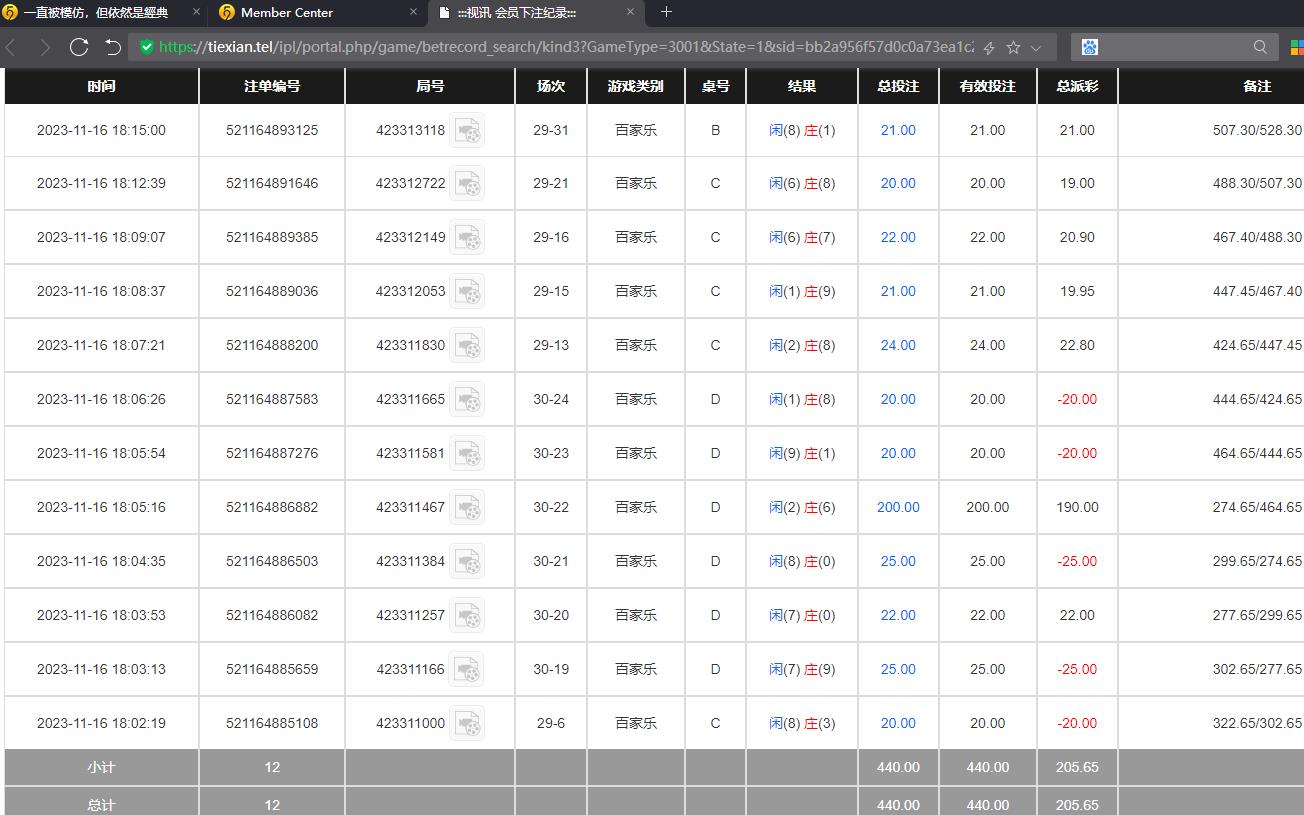
Task: Click subtotal payout 205.65 in 小计 row
Action: point(1077,768)
